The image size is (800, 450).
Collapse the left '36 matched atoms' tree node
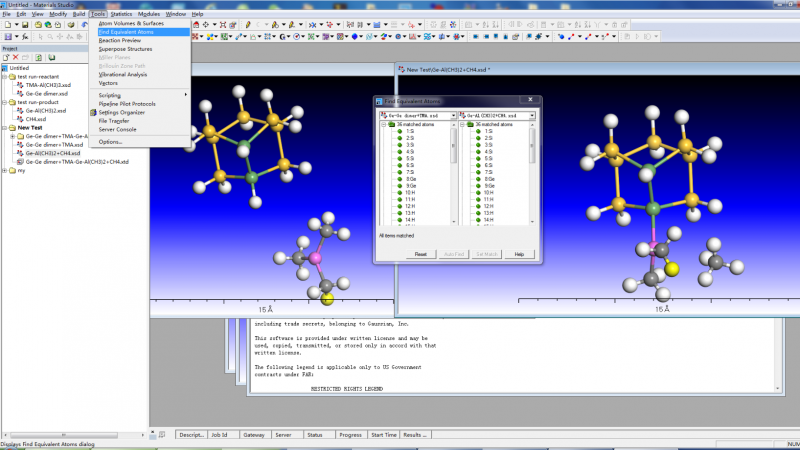pos(382,123)
